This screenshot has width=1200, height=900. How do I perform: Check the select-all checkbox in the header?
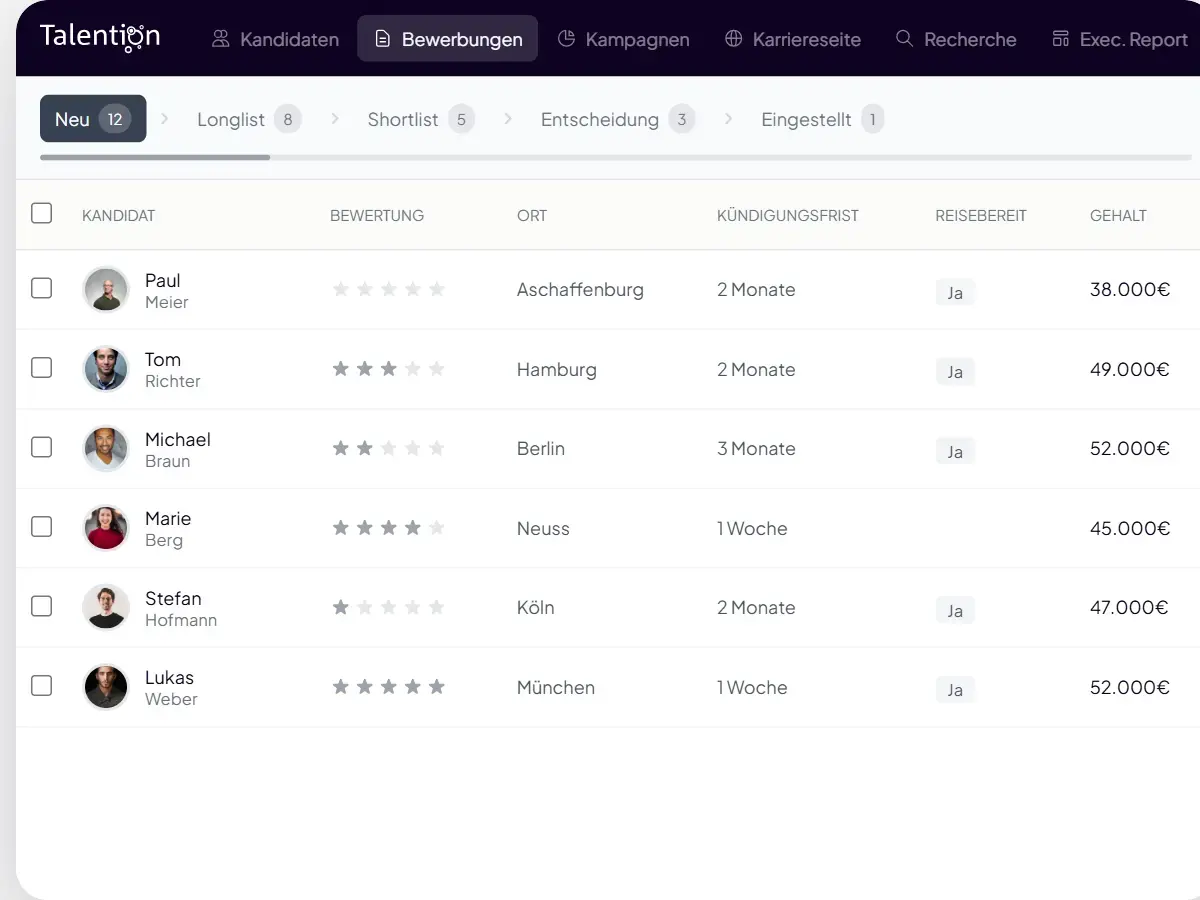click(x=41, y=213)
